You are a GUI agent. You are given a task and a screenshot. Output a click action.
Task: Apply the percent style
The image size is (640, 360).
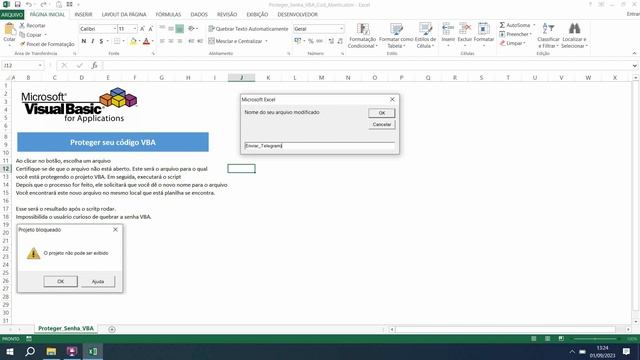pyautogui.click(x=311, y=41)
